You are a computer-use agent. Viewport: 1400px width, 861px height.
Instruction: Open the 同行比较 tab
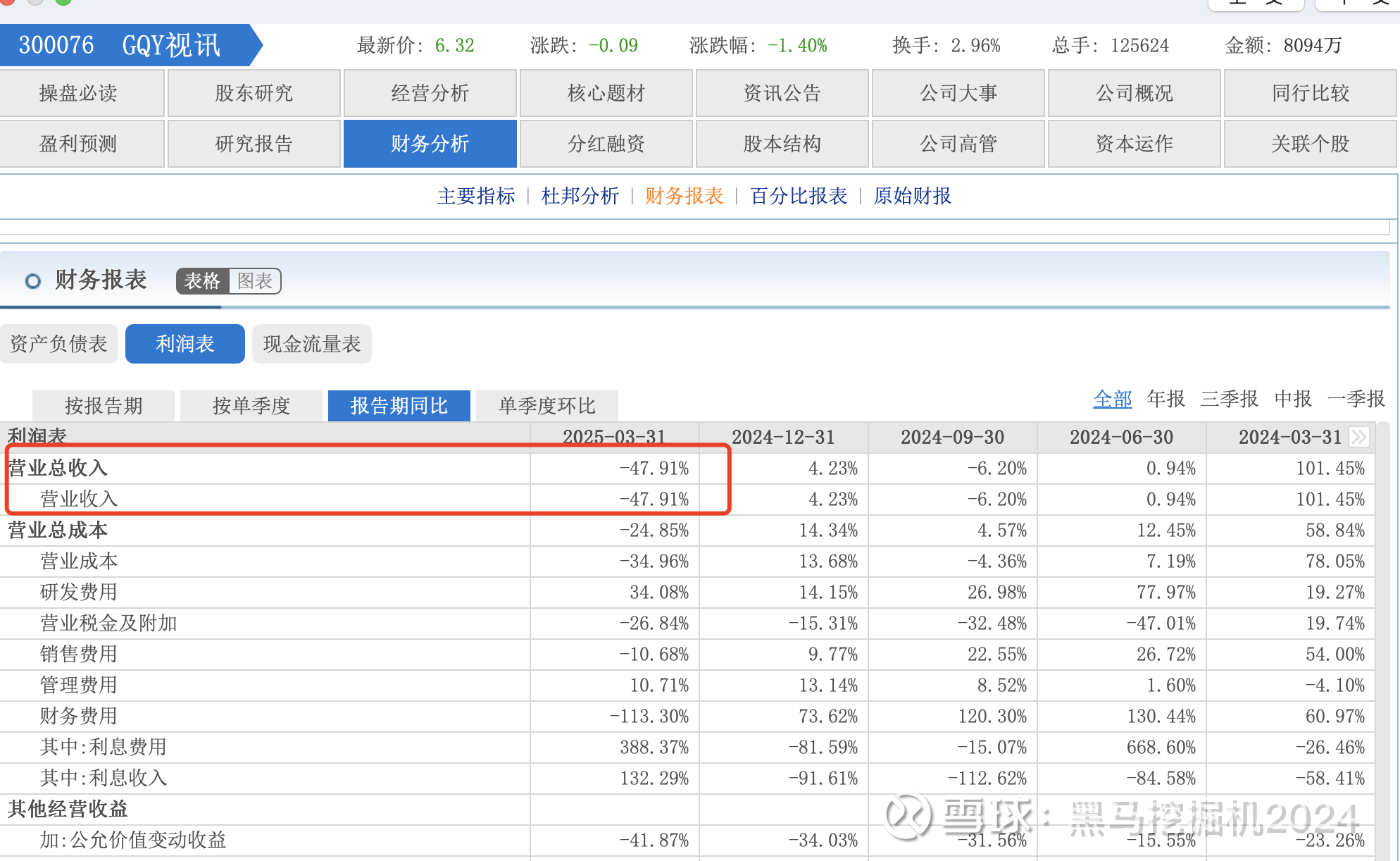[x=1311, y=93]
